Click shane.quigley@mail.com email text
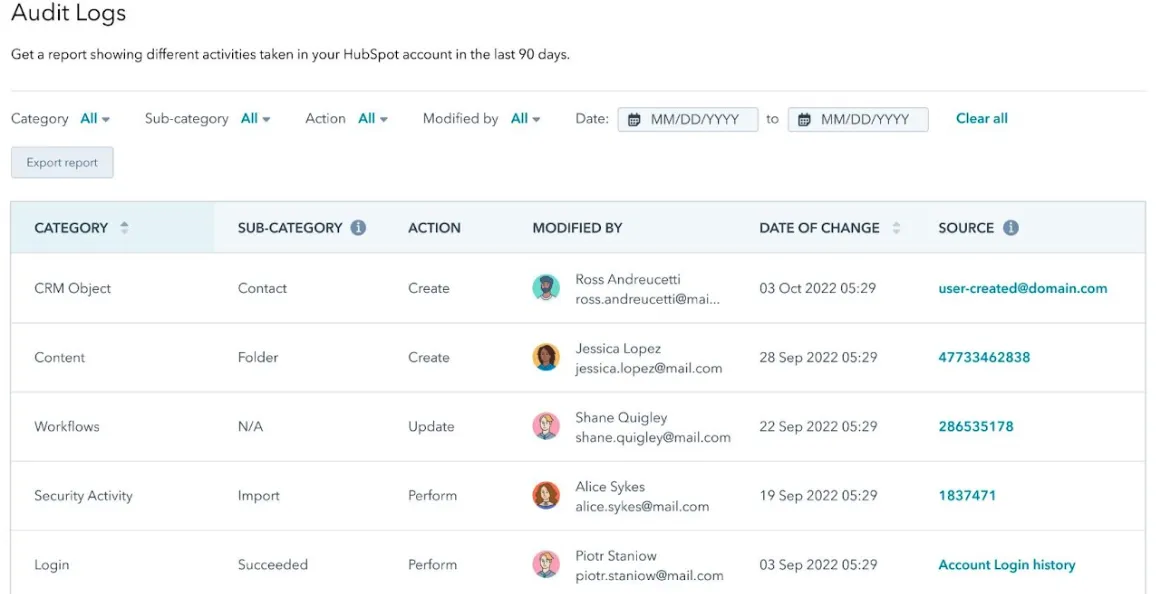 click(x=653, y=438)
